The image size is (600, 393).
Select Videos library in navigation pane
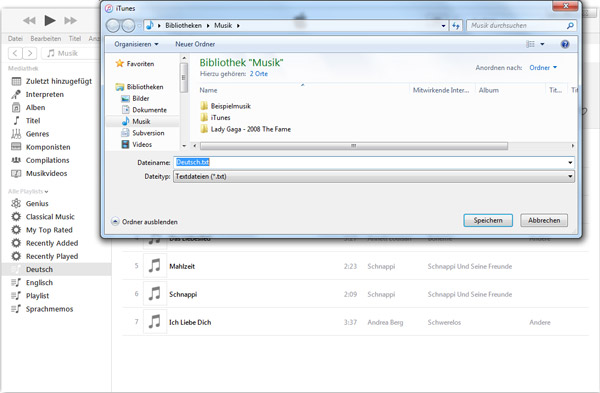coord(142,144)
